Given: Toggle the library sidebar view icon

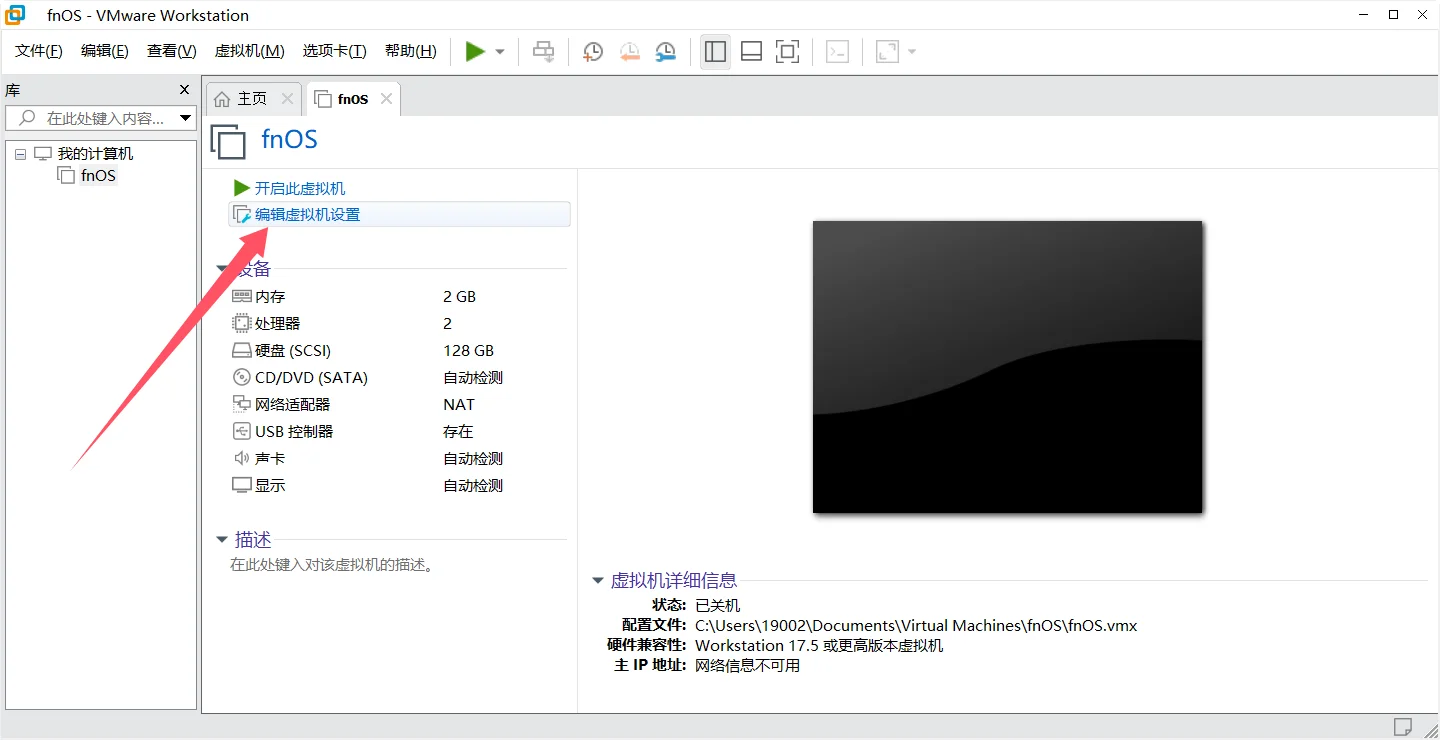Looking at the screenshot, I should 715,52.
